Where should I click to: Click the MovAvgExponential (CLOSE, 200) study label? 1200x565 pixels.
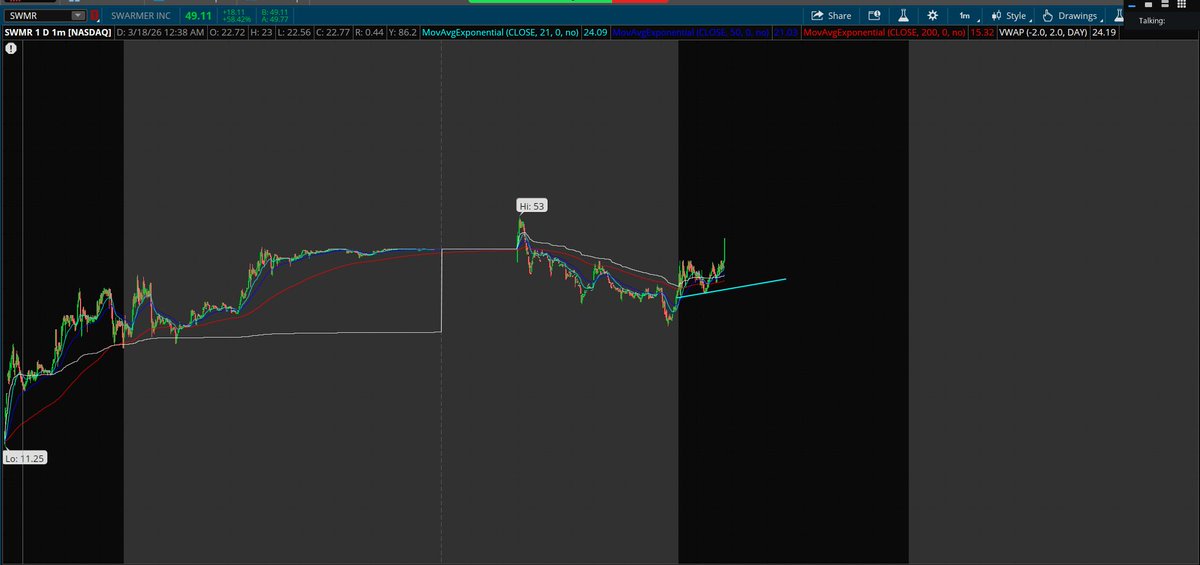[884, 33]
